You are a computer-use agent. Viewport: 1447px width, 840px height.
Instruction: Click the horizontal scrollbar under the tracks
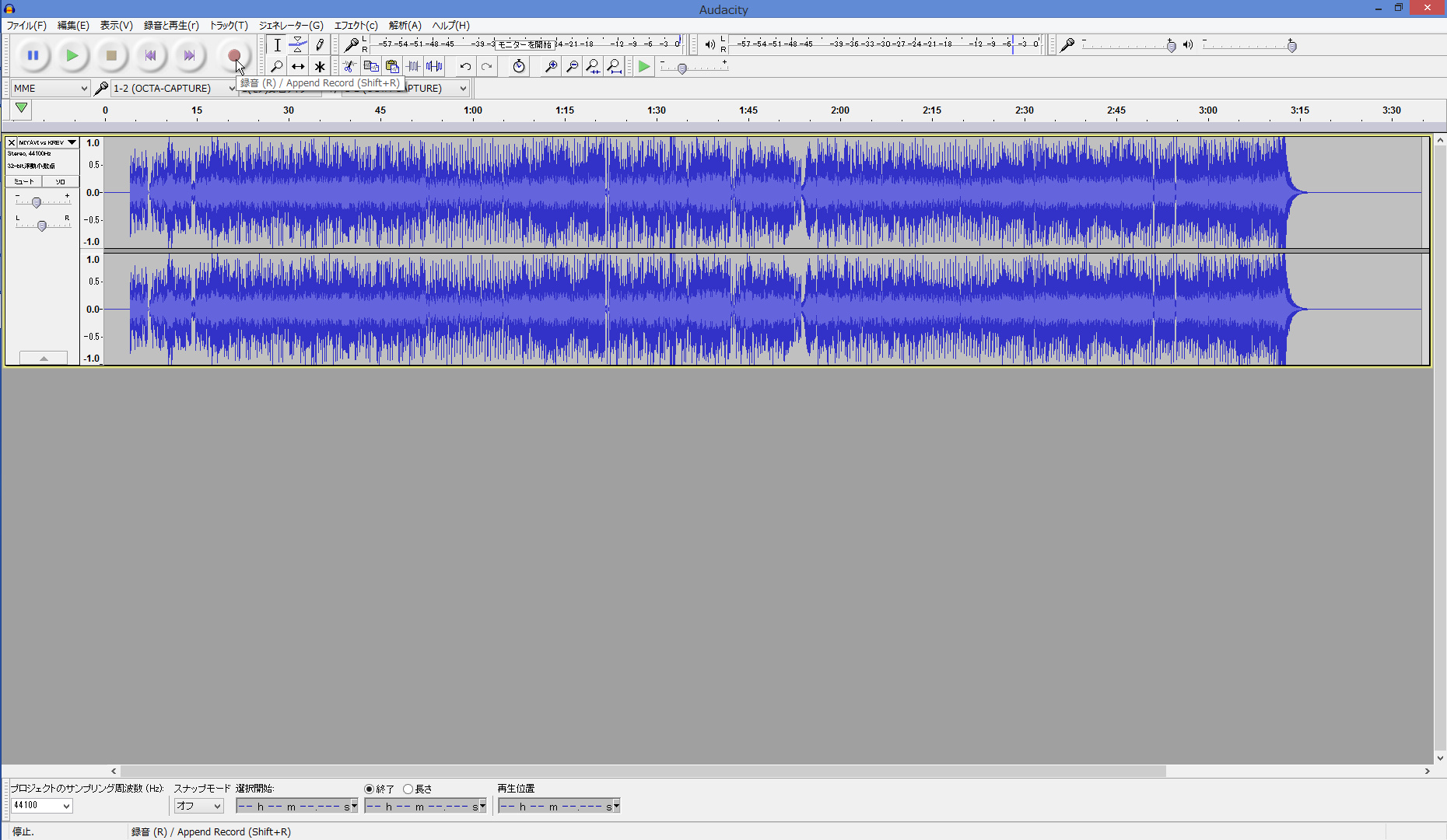tap(643, 771)
